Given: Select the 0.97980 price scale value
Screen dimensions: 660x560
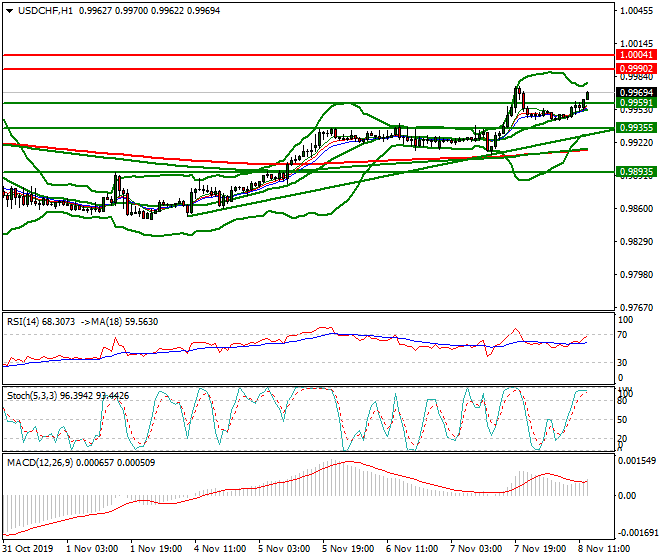Looking at the screenshot, I should pyautogui.click(x=637, y=275).
